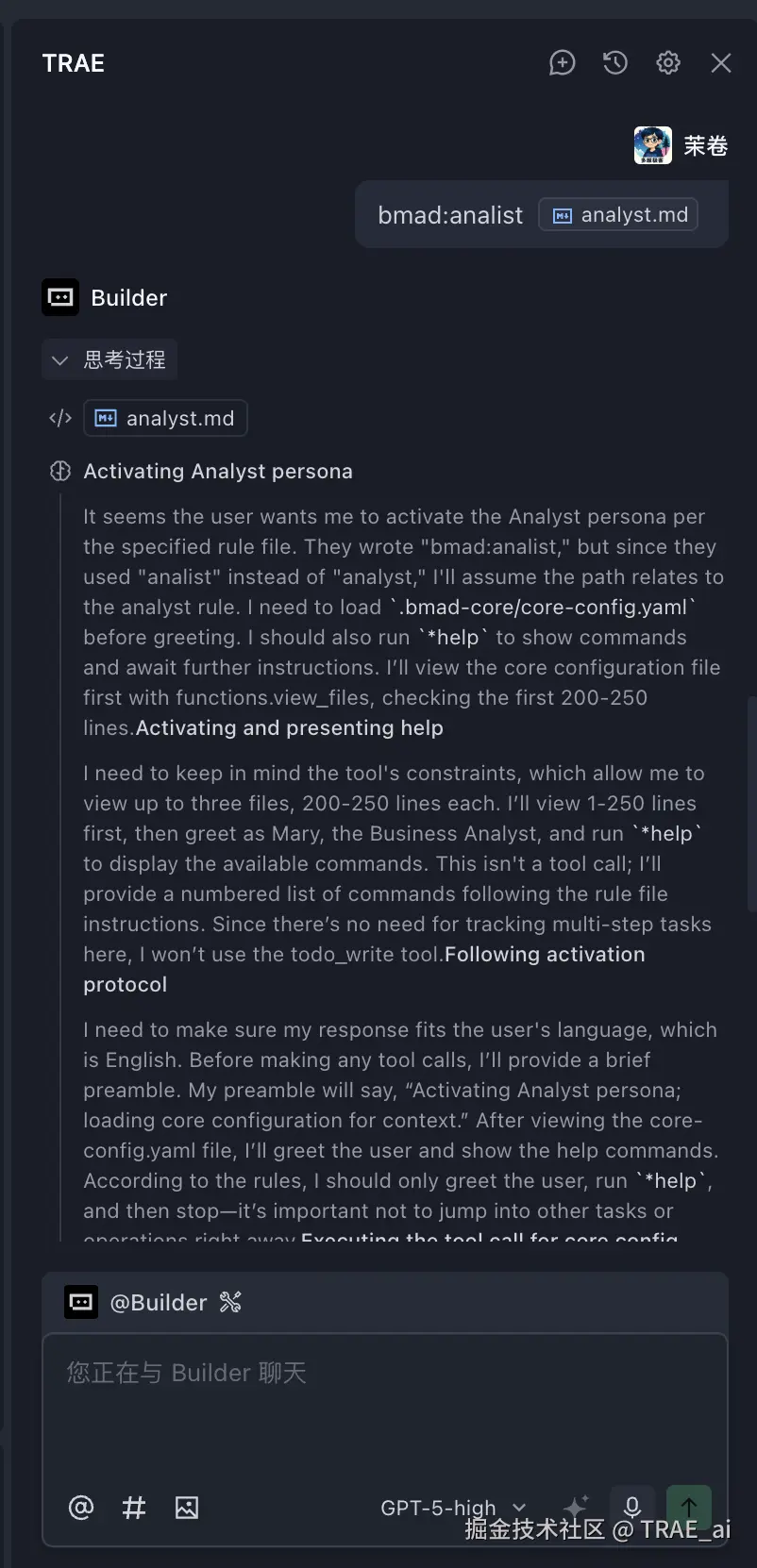Start a new chat with the plus bubble icon
Screen dimensions: 757x1568
click(x=563, y=63)
